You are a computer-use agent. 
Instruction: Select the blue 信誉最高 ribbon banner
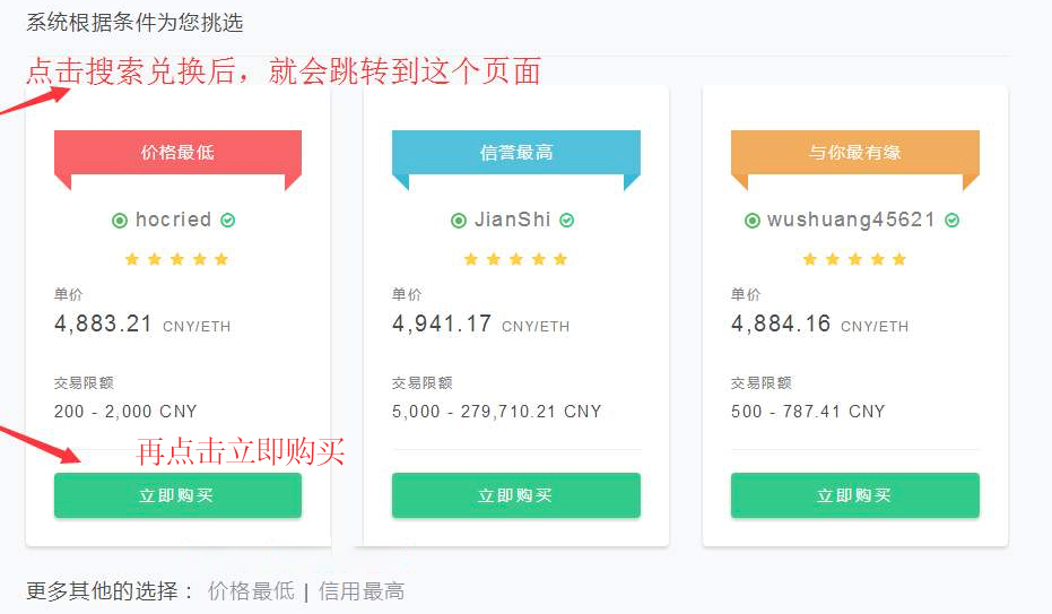(516, 153)
